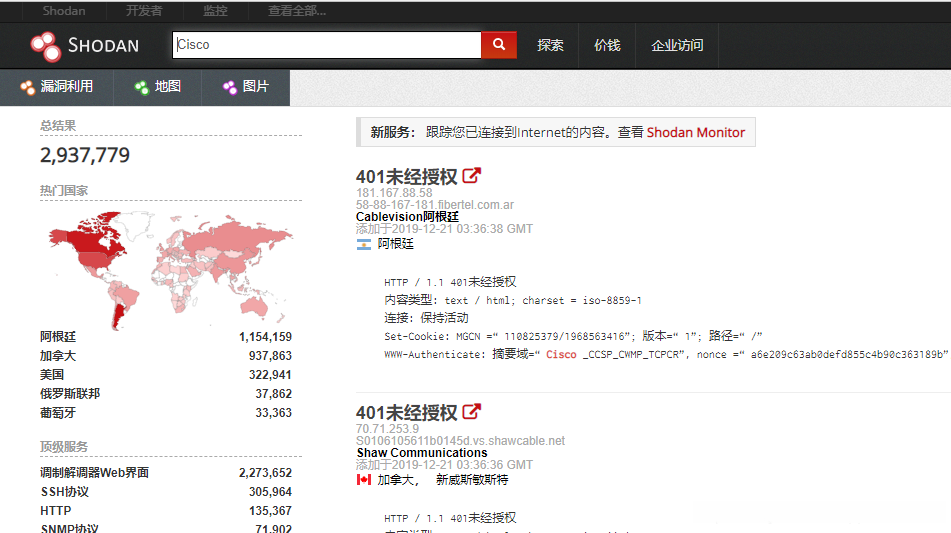
Task: Click count 2,273,652 beside 调制解调器Web界面
Action: (x=265, y=473)
